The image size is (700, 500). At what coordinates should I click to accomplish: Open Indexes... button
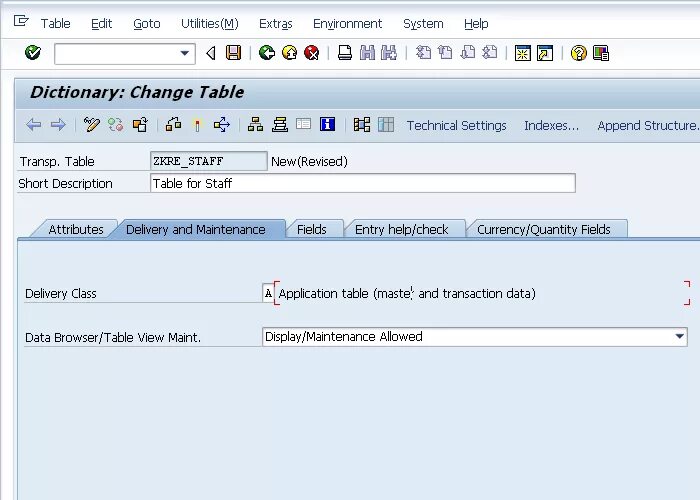point(551,125)
